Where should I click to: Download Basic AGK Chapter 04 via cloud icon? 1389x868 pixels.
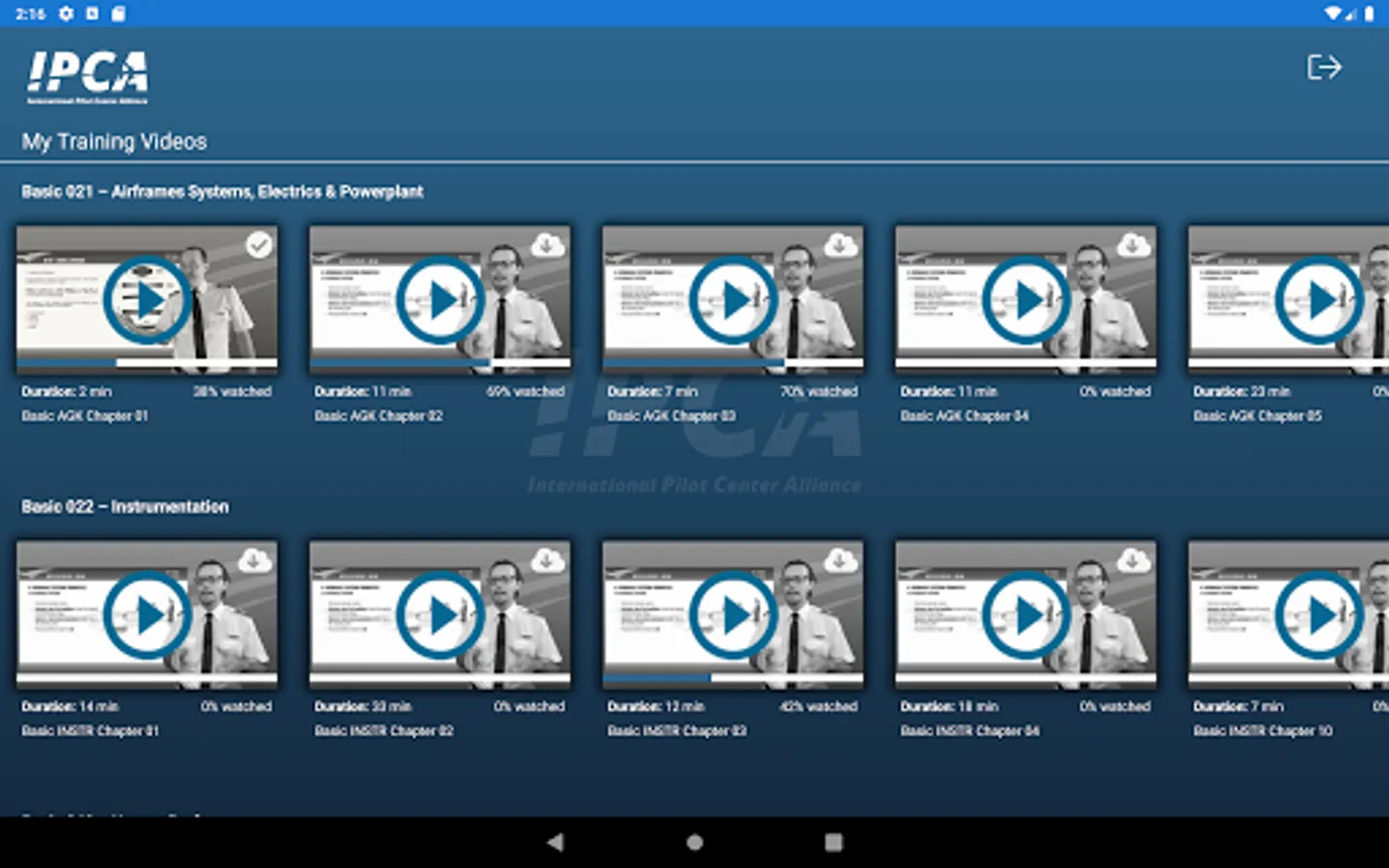pos(1133,245)
